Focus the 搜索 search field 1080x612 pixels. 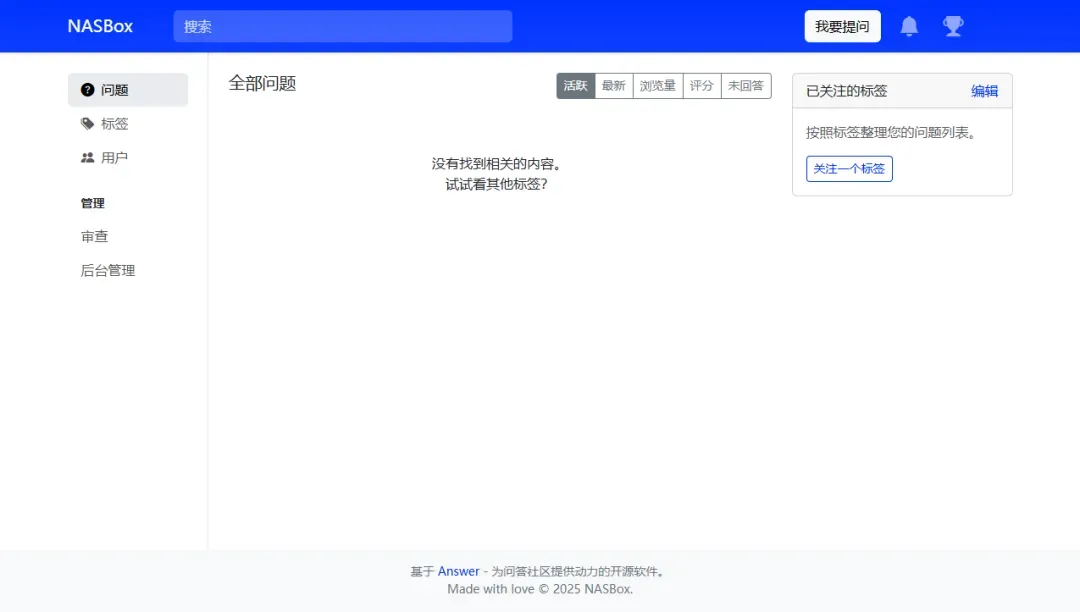tap(342, 27)
